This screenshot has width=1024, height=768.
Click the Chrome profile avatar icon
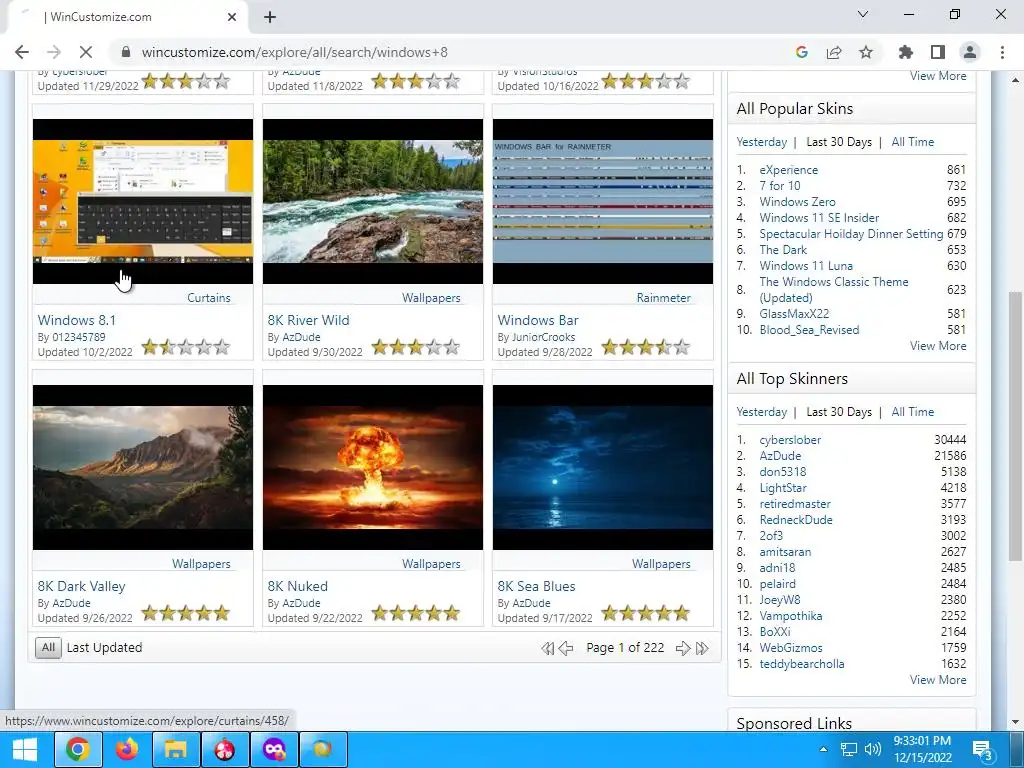tap(970, 52)
